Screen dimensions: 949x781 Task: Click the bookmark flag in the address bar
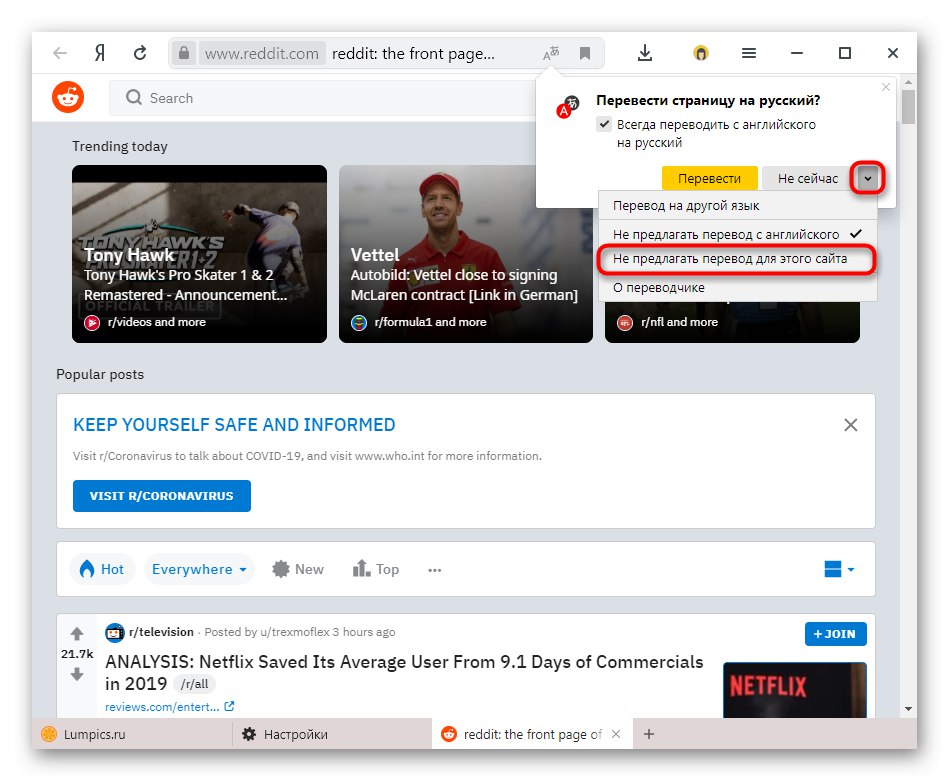[x=584, y=53]
